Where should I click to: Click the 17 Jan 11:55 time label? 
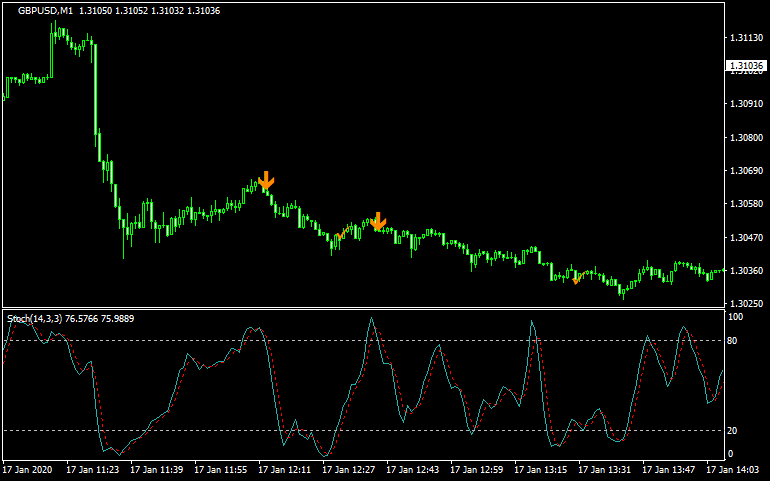[221, 470]
